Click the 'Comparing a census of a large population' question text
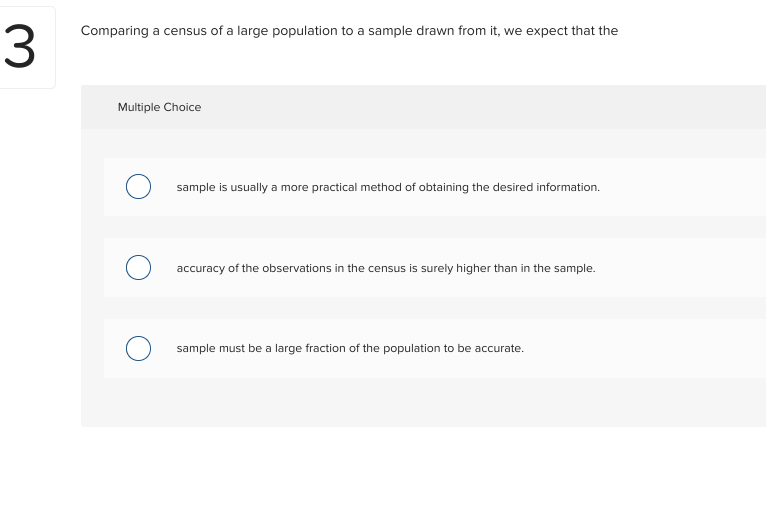Image resolution: width=766 pixels, height=520 pixels. 349,31
